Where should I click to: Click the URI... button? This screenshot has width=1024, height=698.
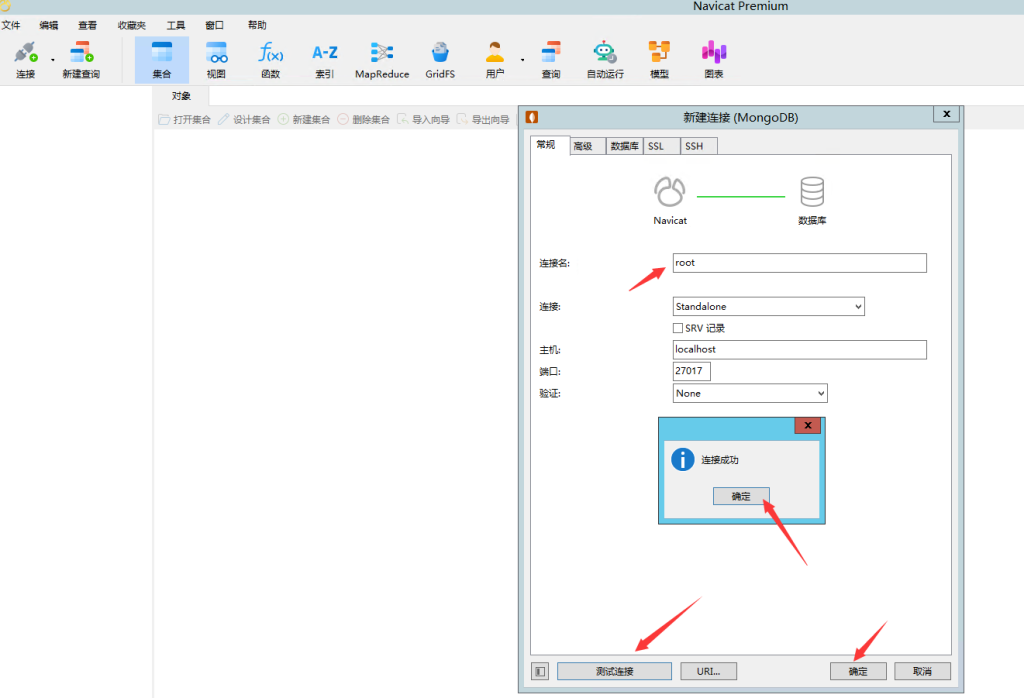tap(716, 671)
